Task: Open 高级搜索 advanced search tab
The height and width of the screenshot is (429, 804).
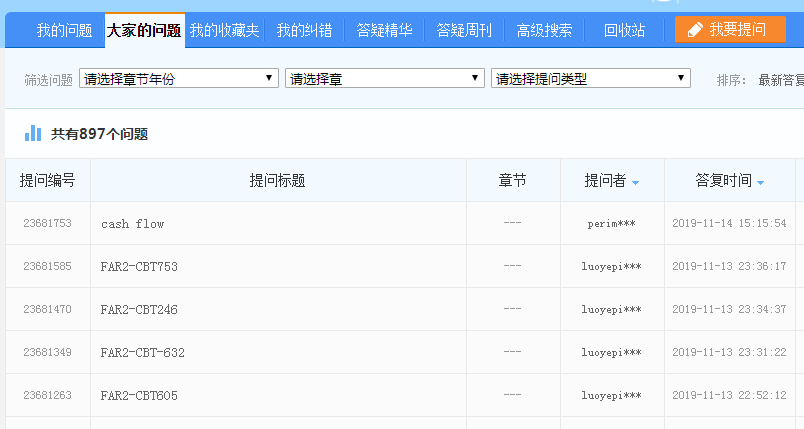Action: tap(544, 31)
